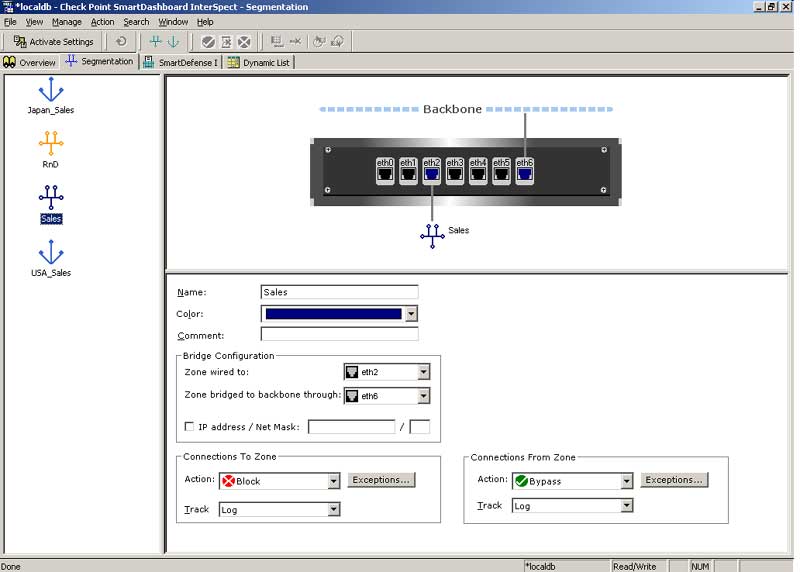This screenshot has width=800, height=572.
Task: Click the first hand-shaped toolbar icon
Action: 319,41
